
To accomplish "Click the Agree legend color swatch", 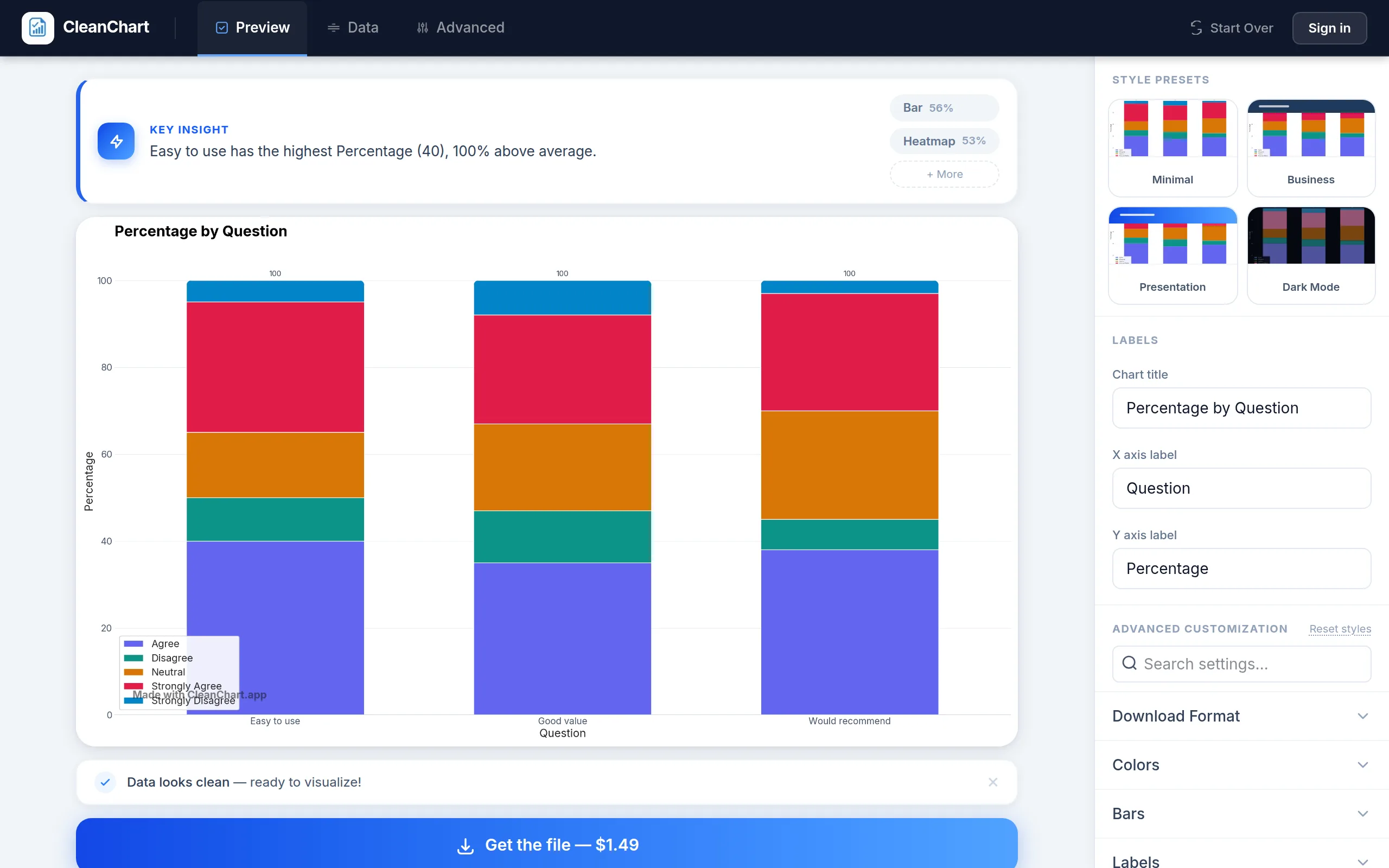I will tap(133, 643).
